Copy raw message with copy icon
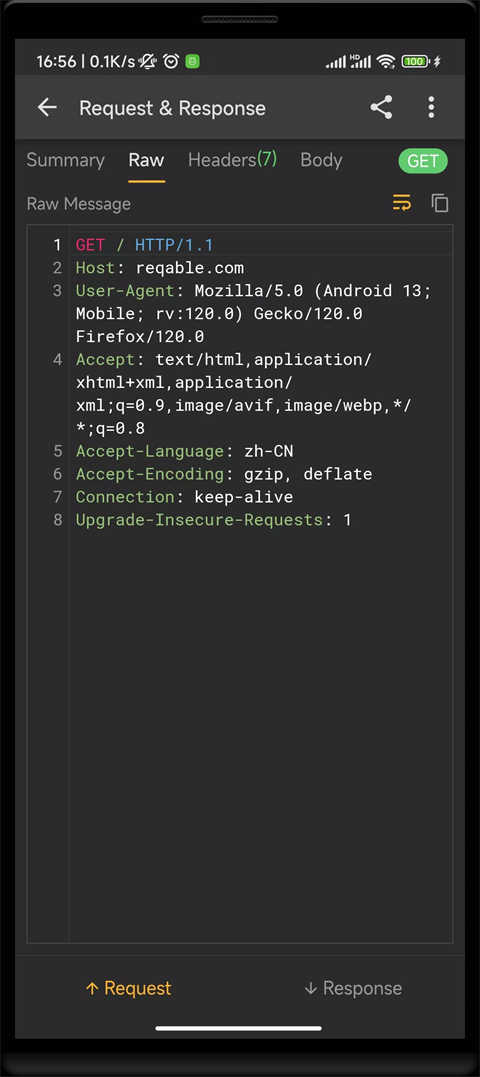 [x=439, y=203]
